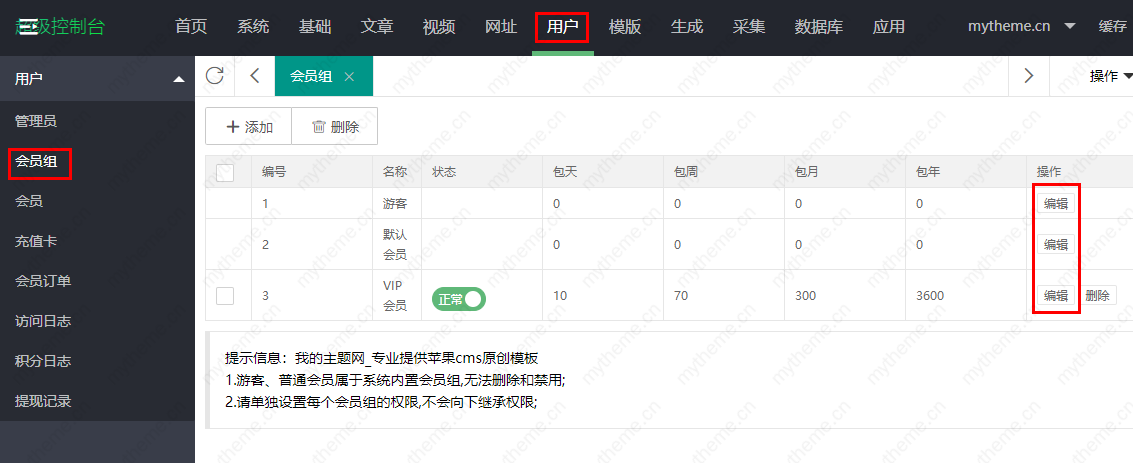Click the 删除 button with trash icon
1133x463 pixels.
(335, 127)
